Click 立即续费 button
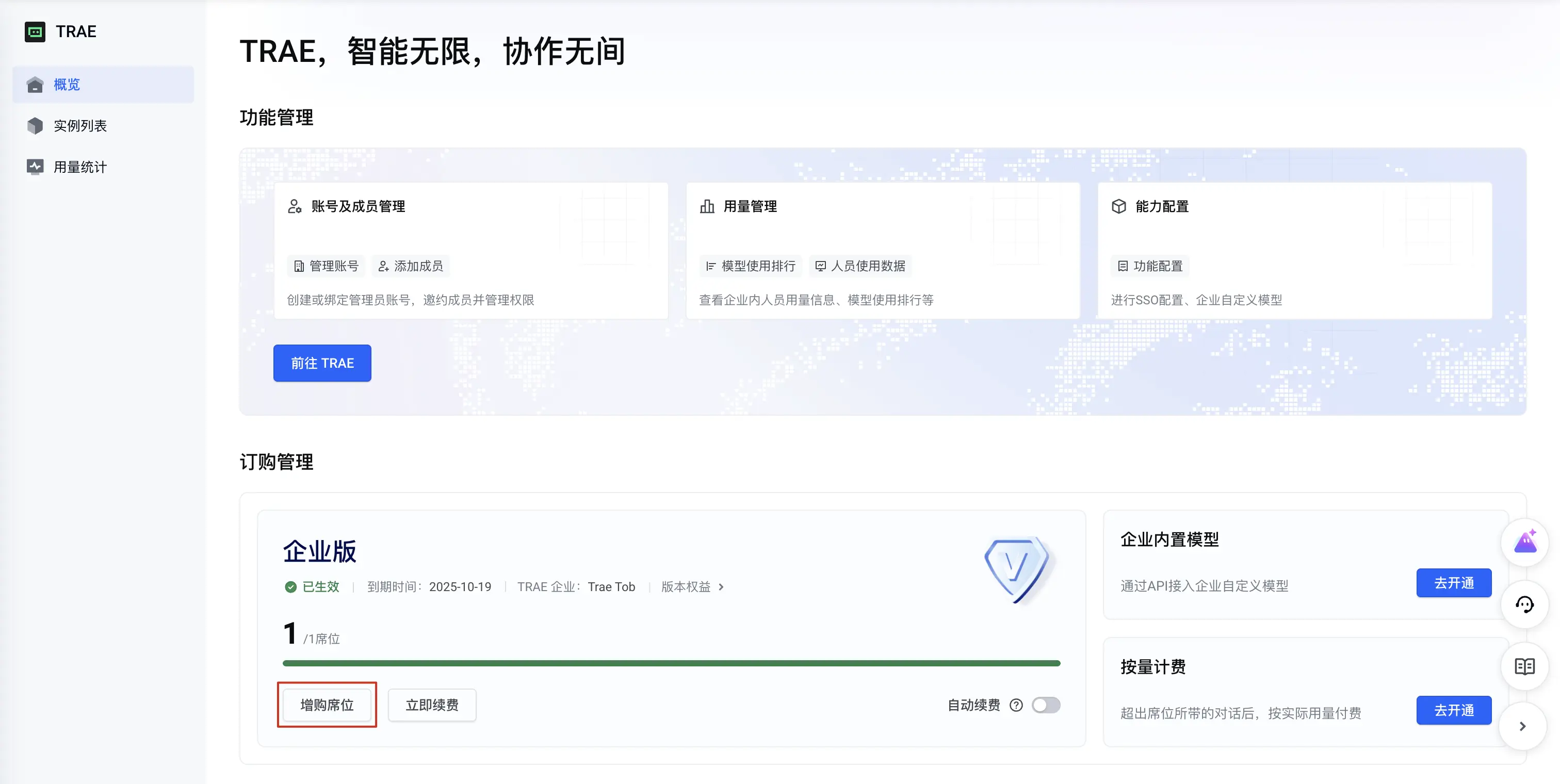Image resolution: width=1560 pixels, height=784 pixels. point(432,705)
